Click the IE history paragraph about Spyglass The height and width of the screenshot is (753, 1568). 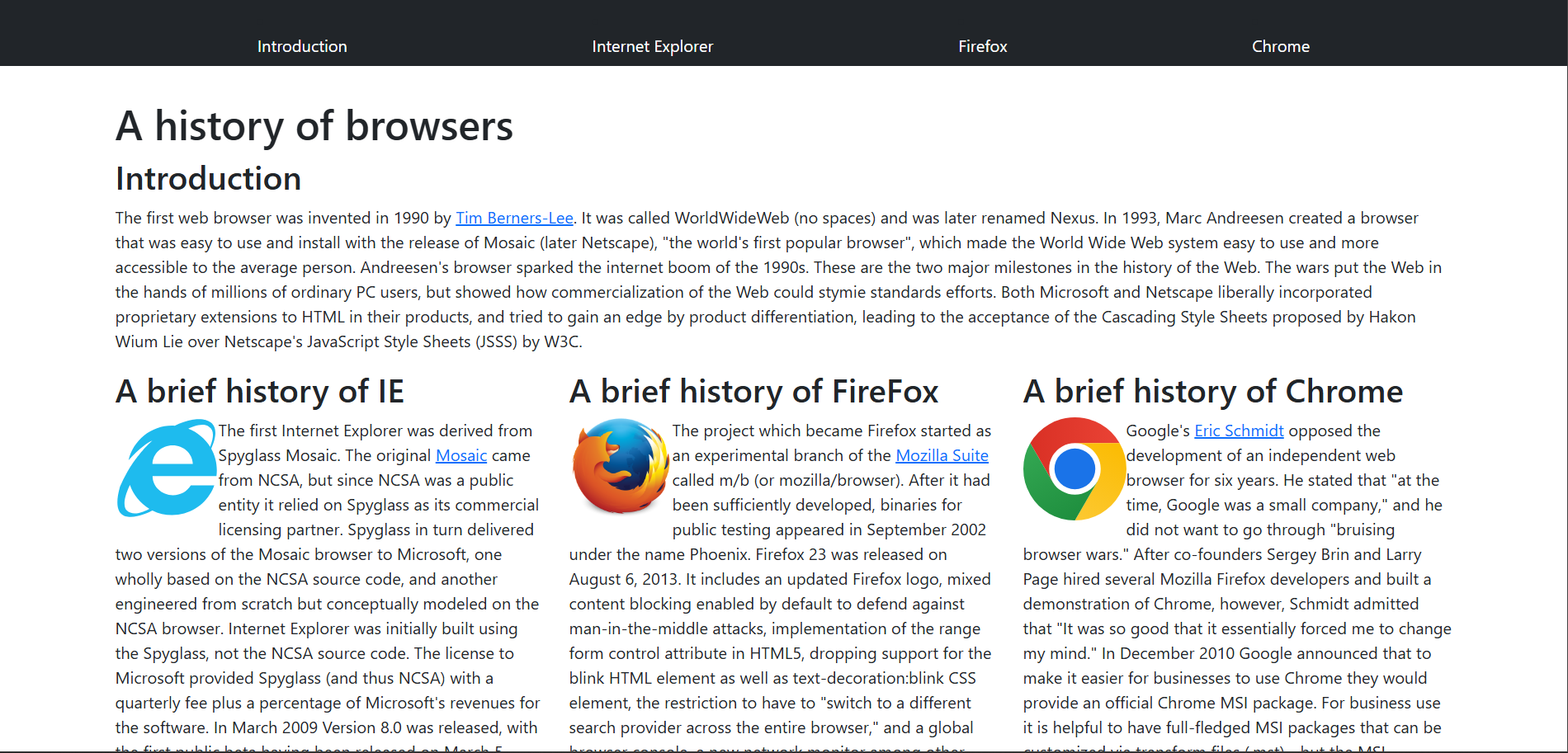click(x=326, y=604)
